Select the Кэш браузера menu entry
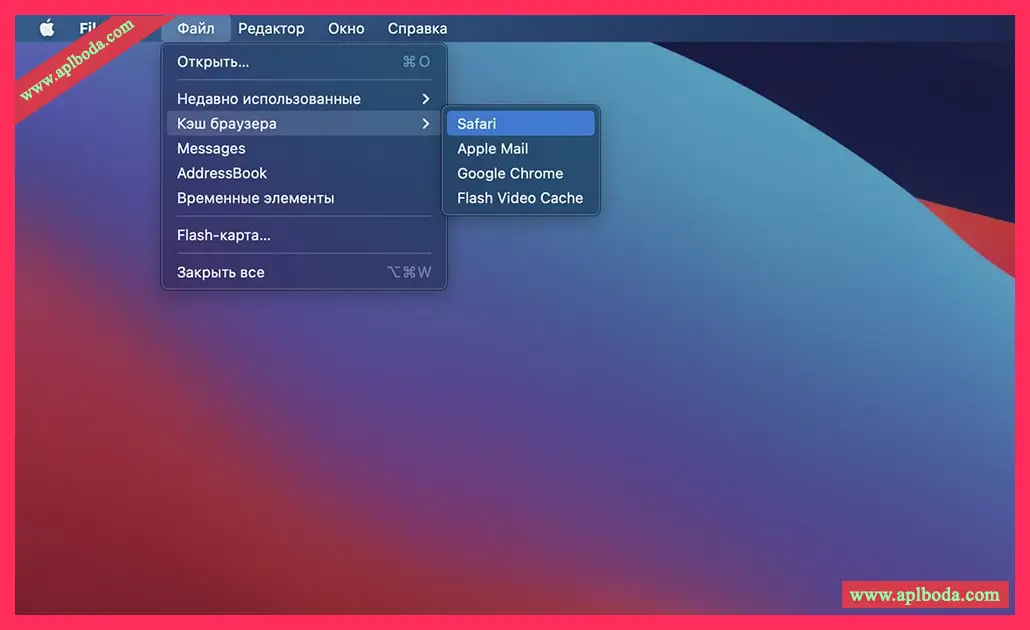The image size is (1030, 630). pyautogui.click(x=227, y=124)
